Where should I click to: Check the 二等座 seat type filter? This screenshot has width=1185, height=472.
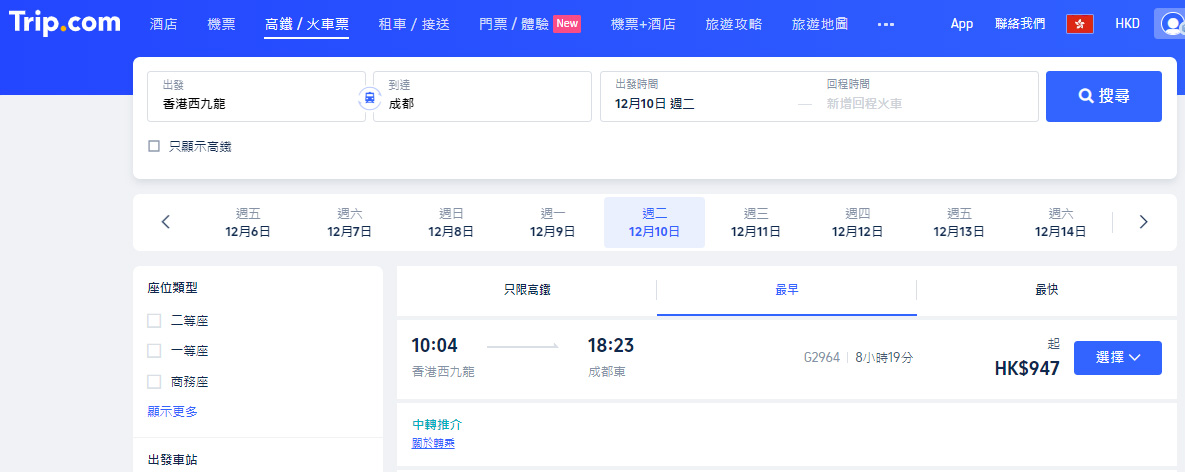click(154, 321)
